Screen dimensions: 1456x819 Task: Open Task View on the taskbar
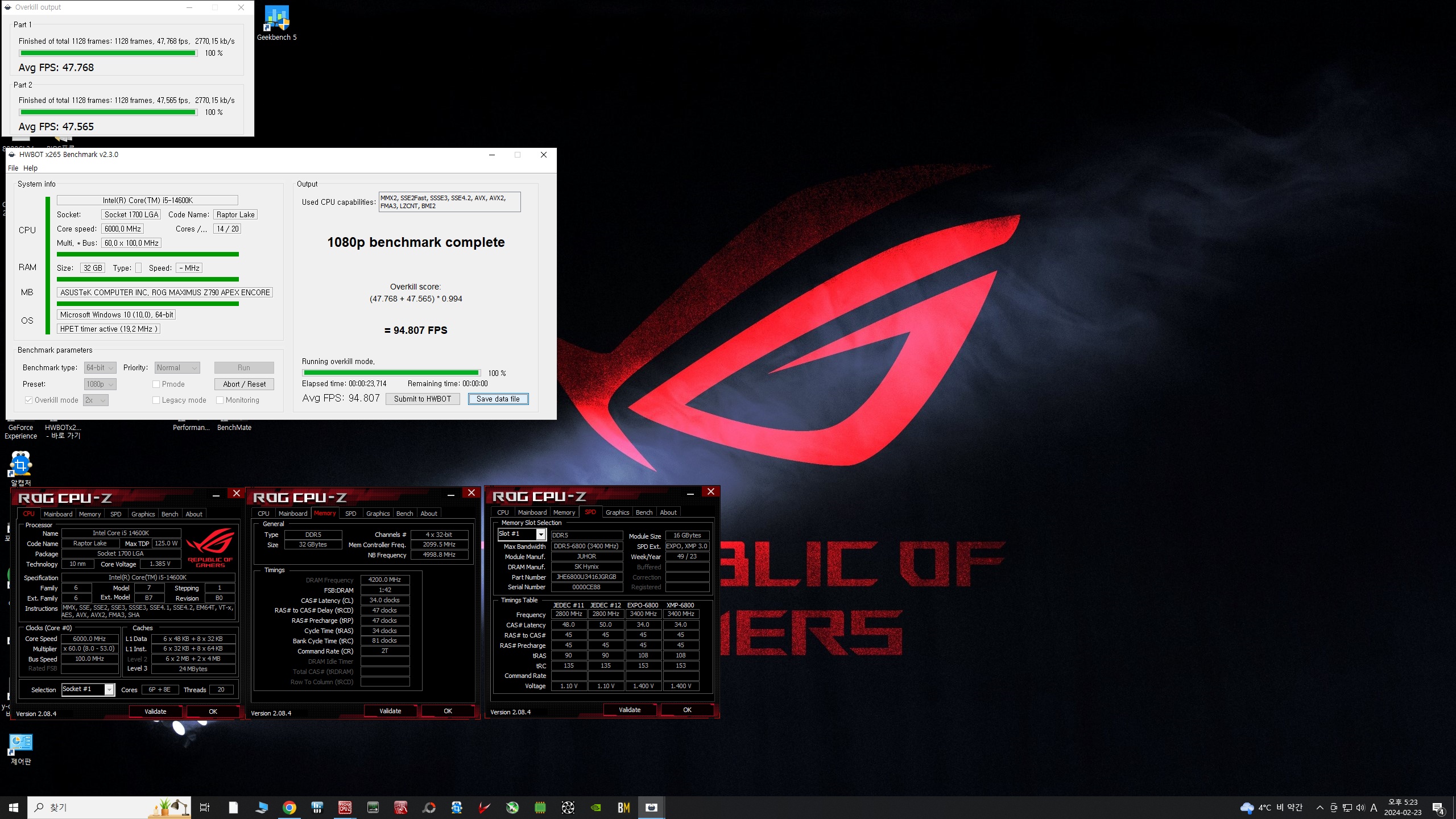205,808
